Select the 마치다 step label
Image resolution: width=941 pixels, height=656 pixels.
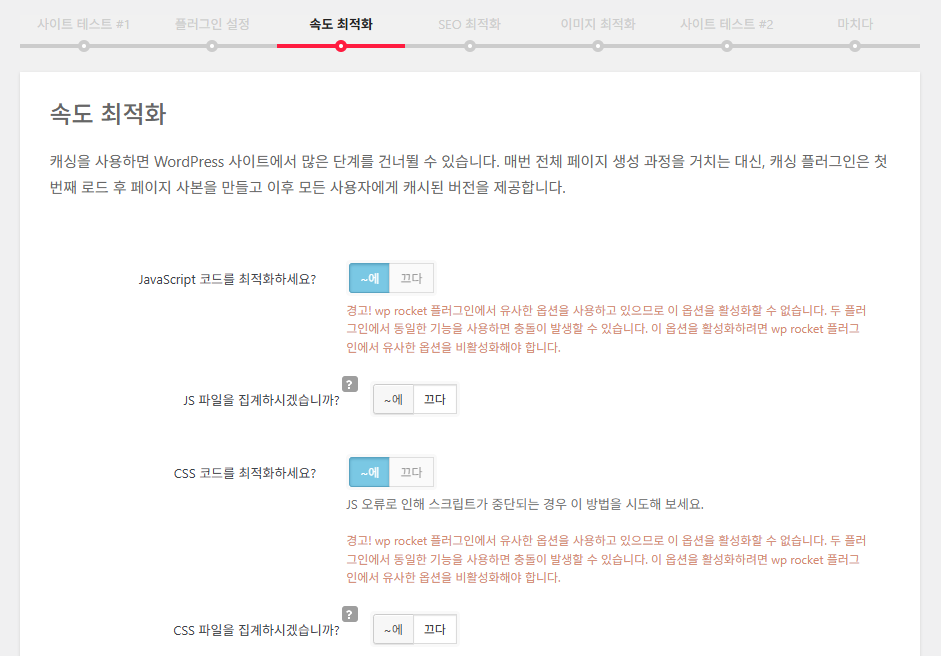(855, 22)
